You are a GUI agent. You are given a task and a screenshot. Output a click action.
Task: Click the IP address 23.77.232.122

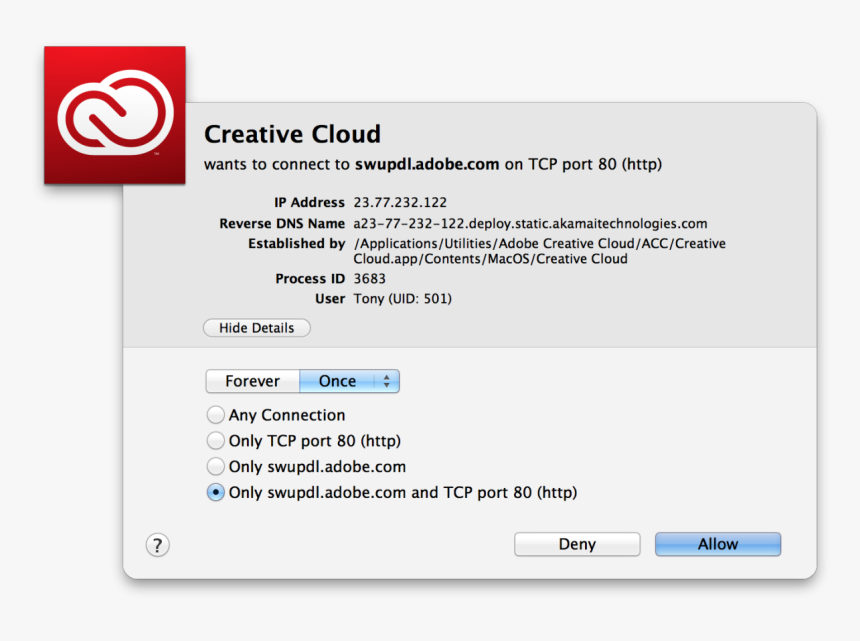pos(400,202)
